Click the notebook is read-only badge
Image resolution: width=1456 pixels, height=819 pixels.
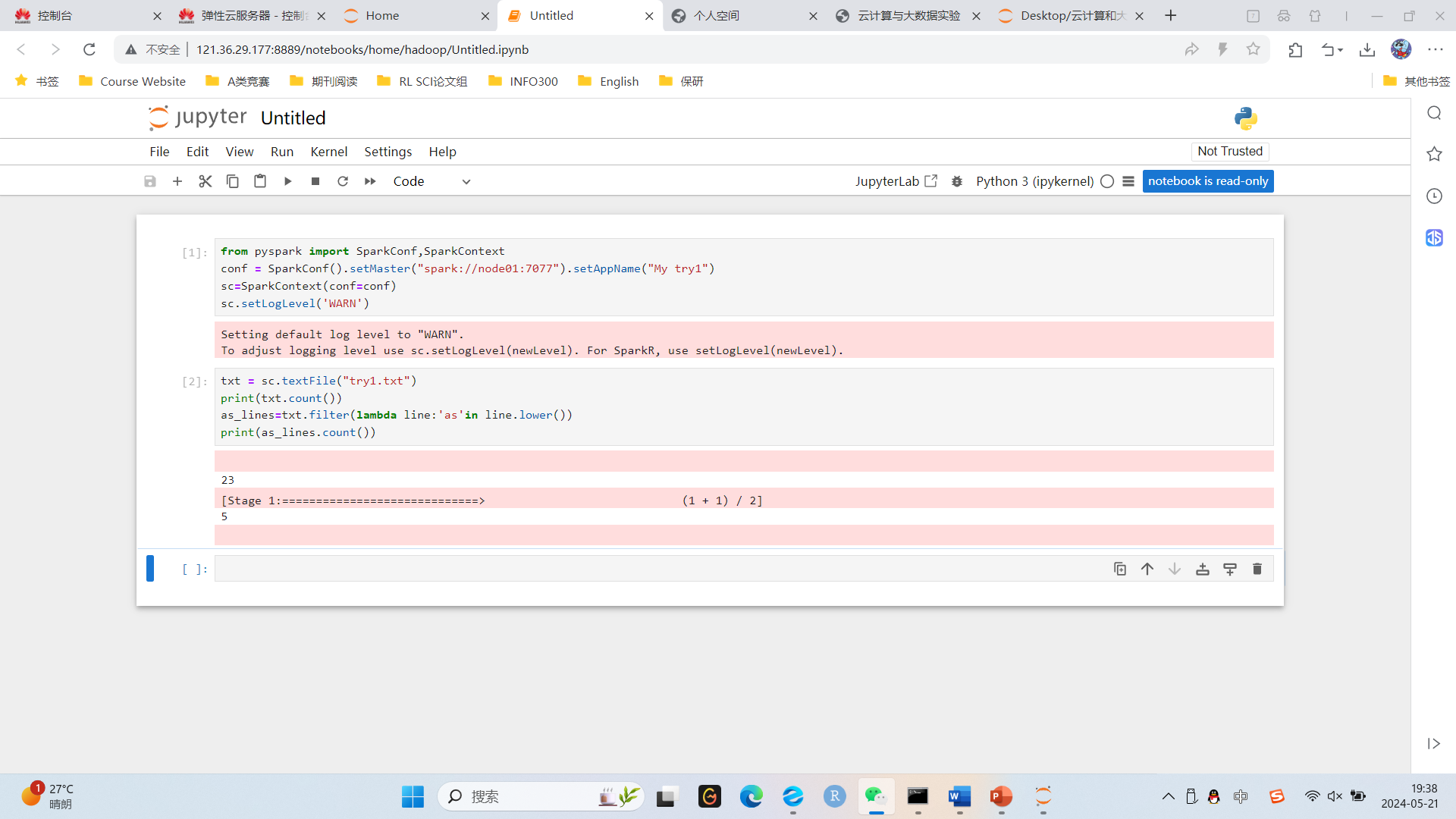pos(1208,181)
